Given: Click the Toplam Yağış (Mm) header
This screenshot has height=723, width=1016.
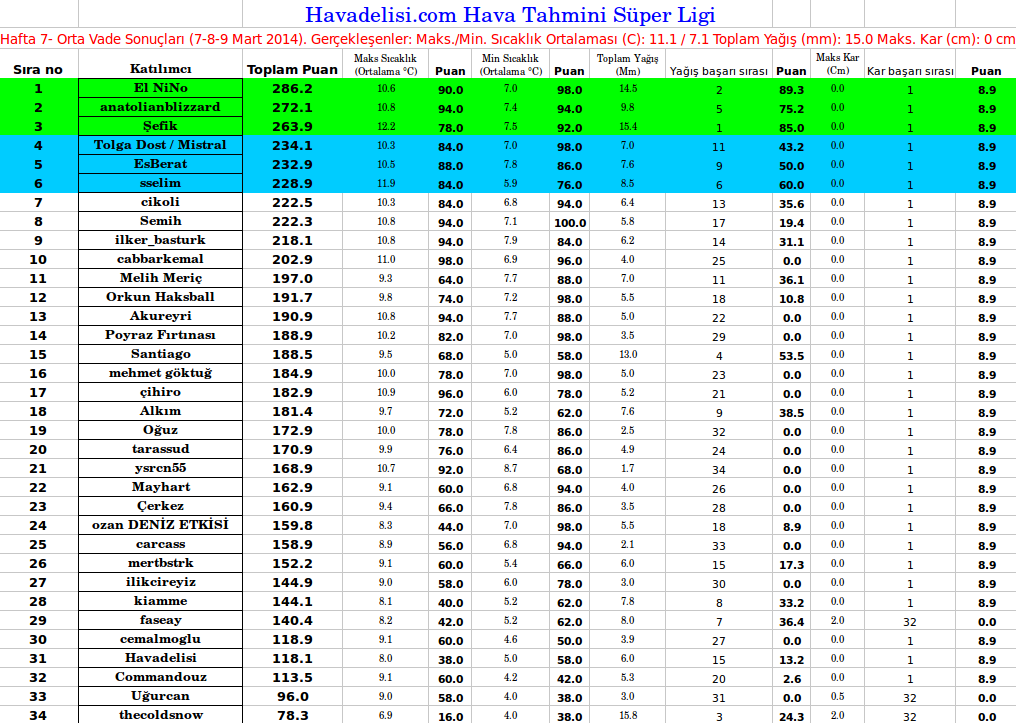Looking at the screenshot, I should click(x=628, y=65).
